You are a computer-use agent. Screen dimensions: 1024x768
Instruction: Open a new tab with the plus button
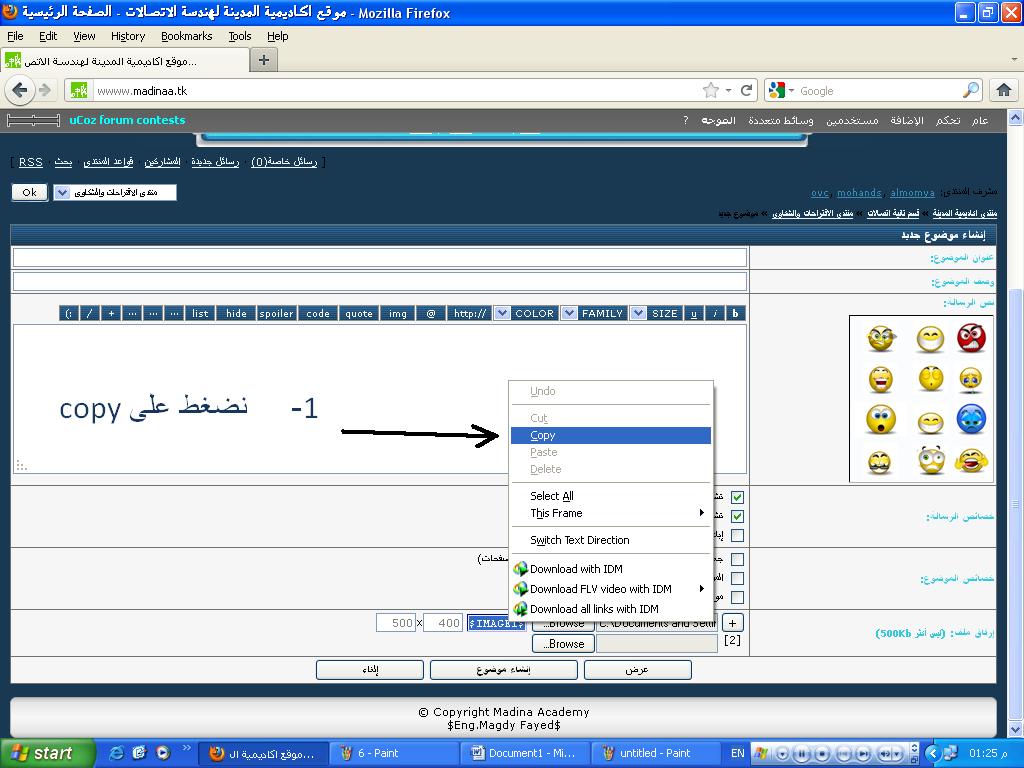point(264,60)
